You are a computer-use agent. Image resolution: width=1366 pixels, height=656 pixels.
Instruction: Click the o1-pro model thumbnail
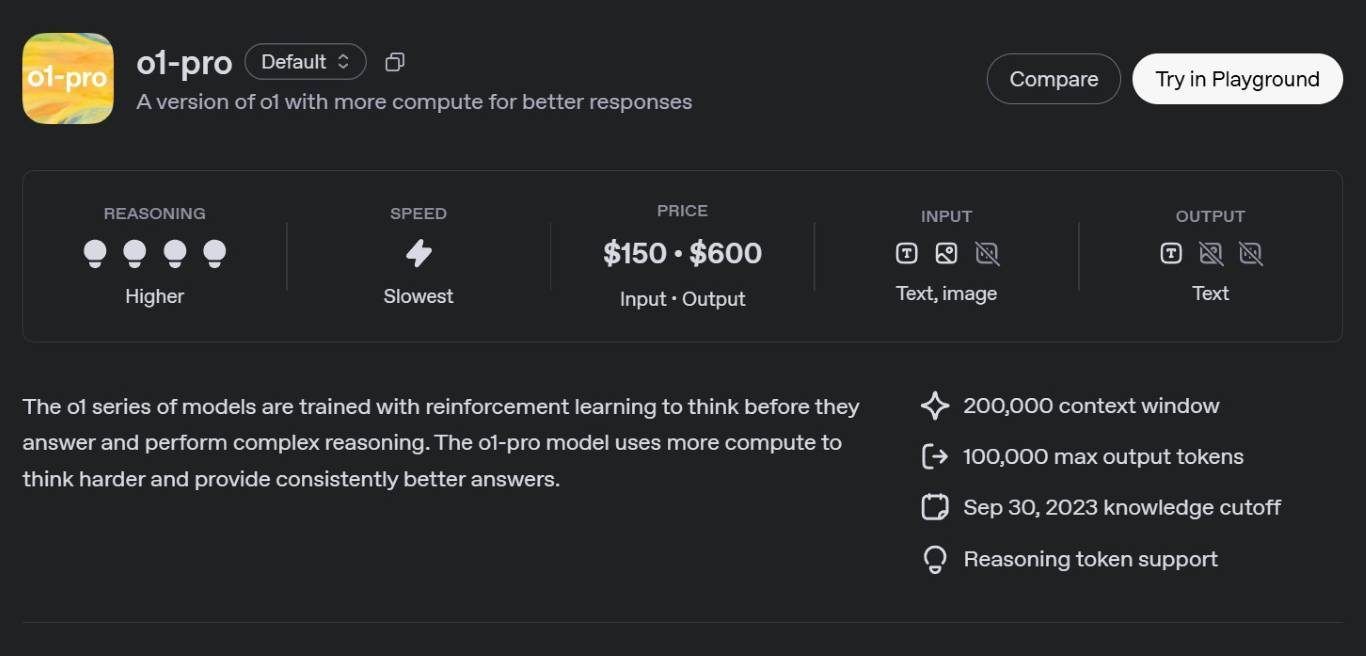67,78
